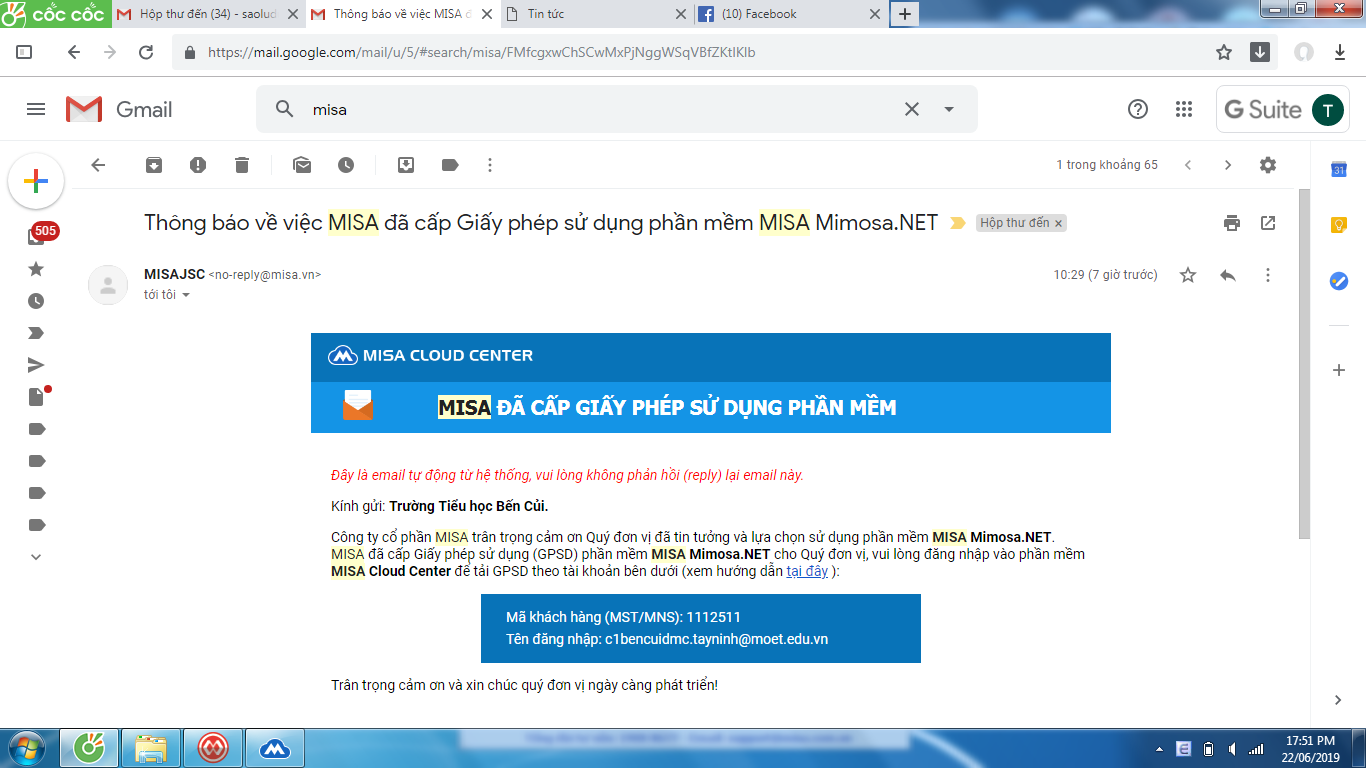Navigate browser back
This screenshot has width=1366, height=768.
point(73,52)
